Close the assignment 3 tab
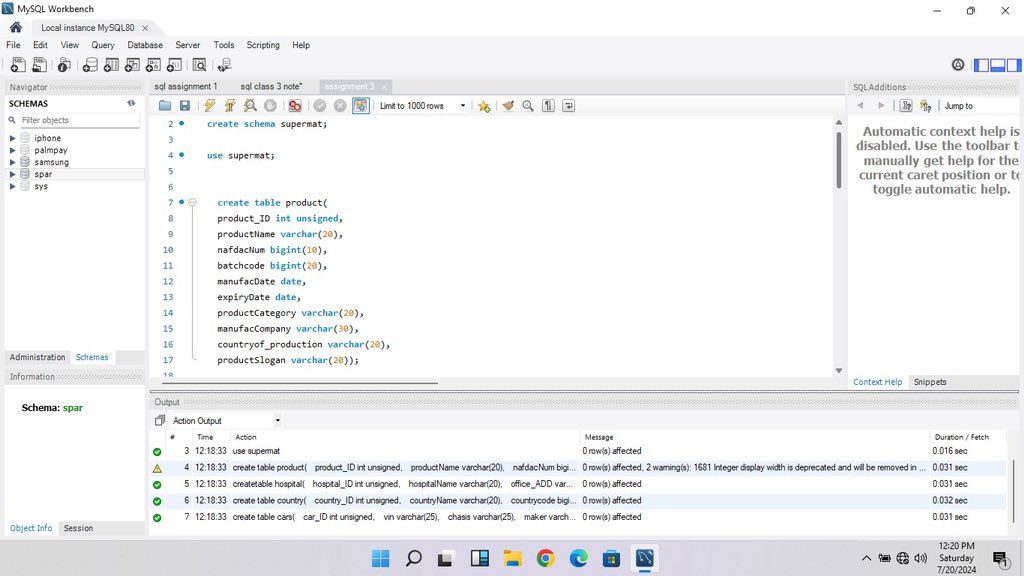1024x576 pixels. click(x=385, y=87)
